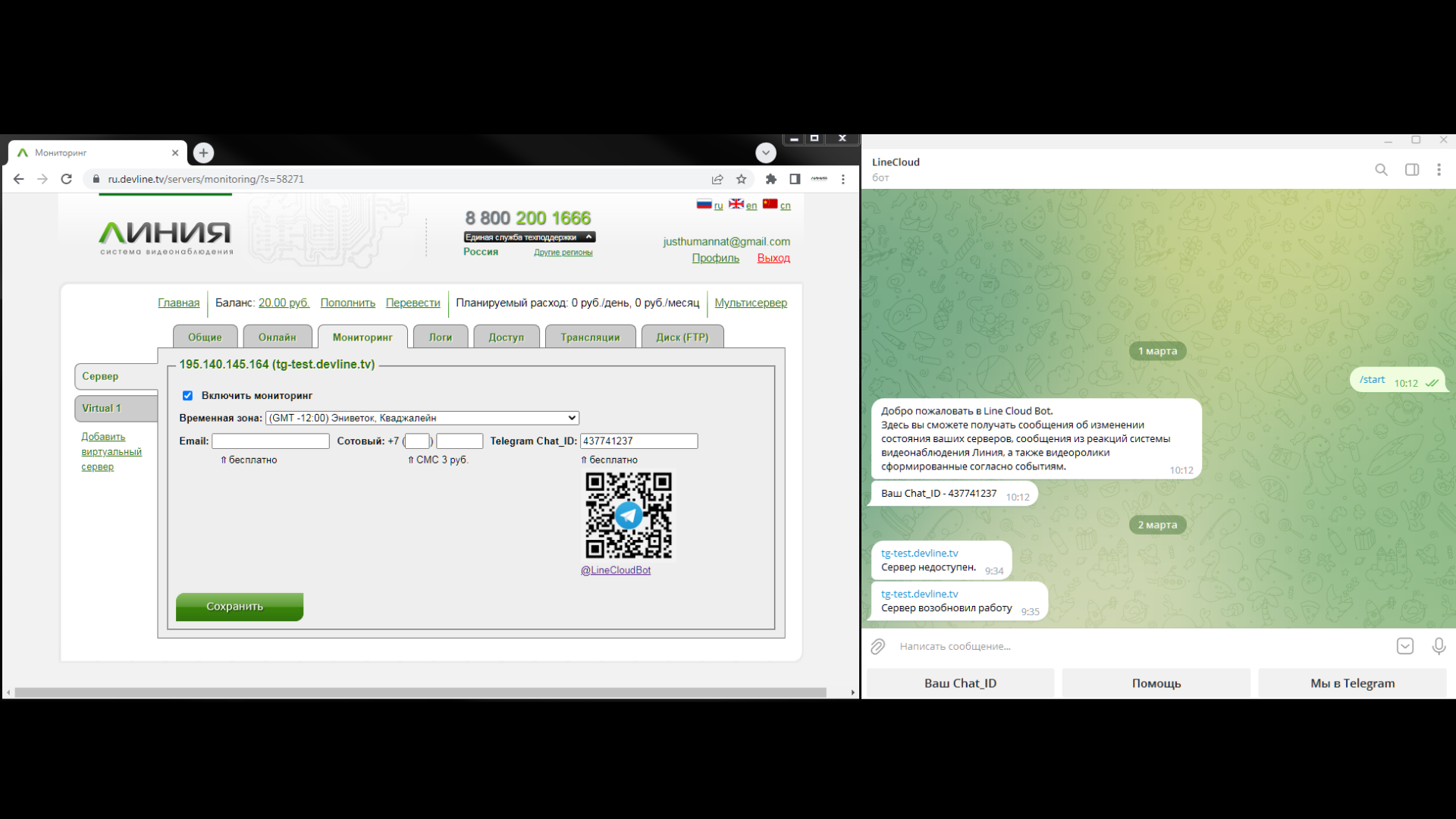The height and width of the screenshot is (819, 1456).
Task: Click the Telegram search magnifier icon
Action: pos(1381,170)
